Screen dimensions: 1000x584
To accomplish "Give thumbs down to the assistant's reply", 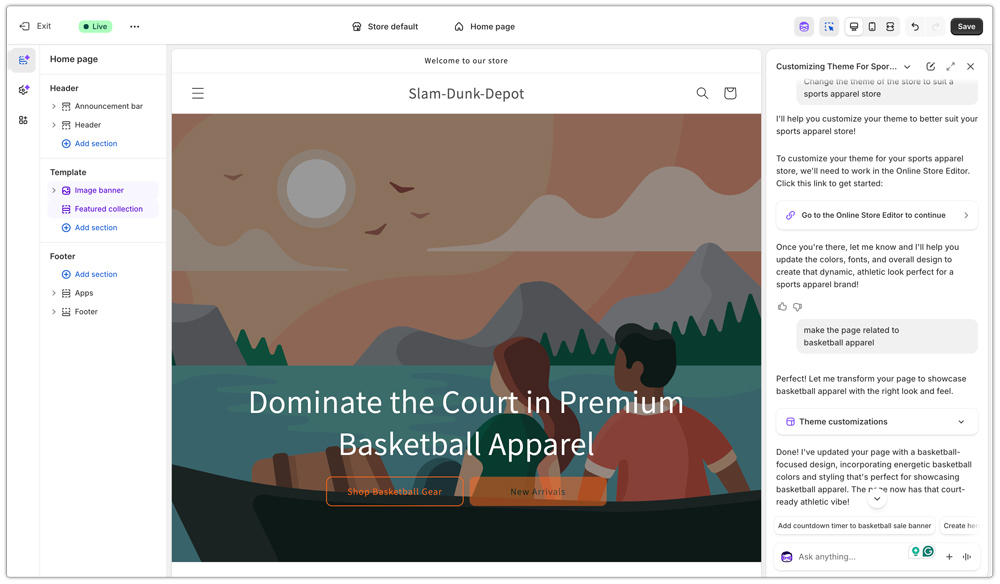I will coord(797,306).
